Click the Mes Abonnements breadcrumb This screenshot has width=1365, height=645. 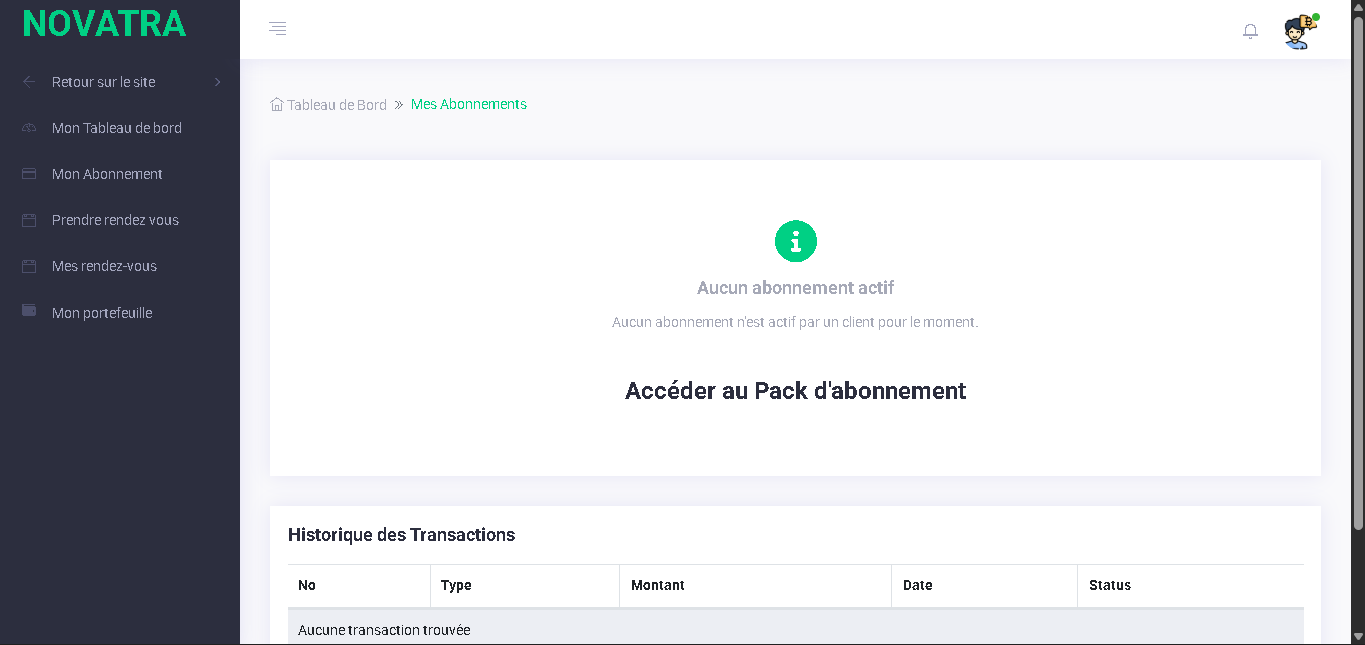pyautogui.click(x=469, y=104)
